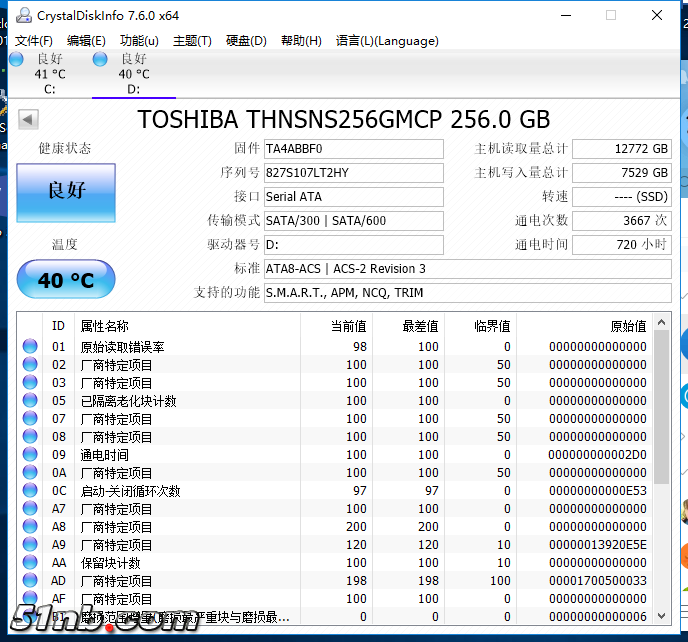This screenshot has height=642, width=688.
Task: Open the 文件(F) menu
Action: 34,41
